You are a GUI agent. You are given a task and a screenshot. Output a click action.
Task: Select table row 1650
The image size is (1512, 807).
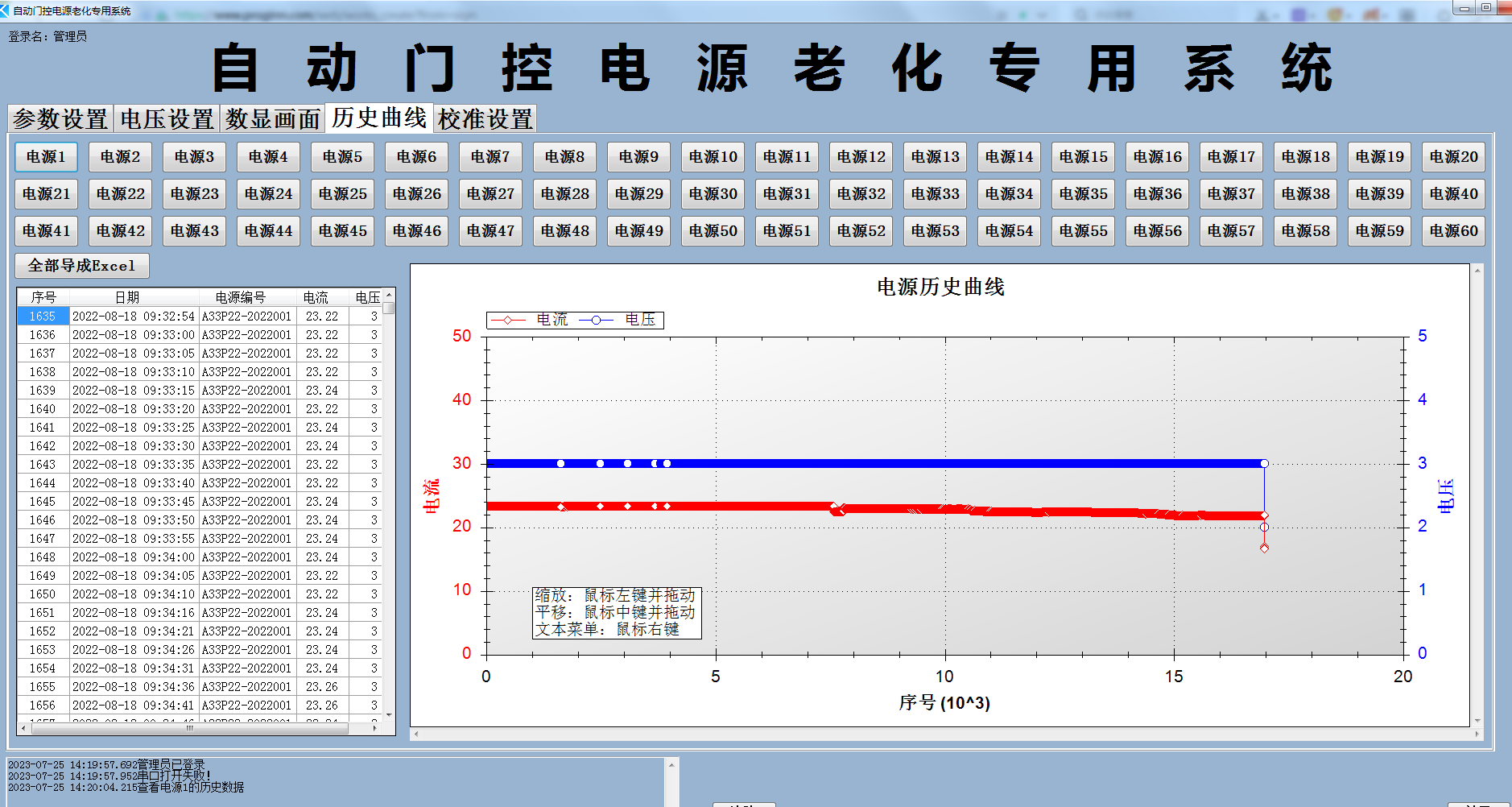(x=200, y=594)
